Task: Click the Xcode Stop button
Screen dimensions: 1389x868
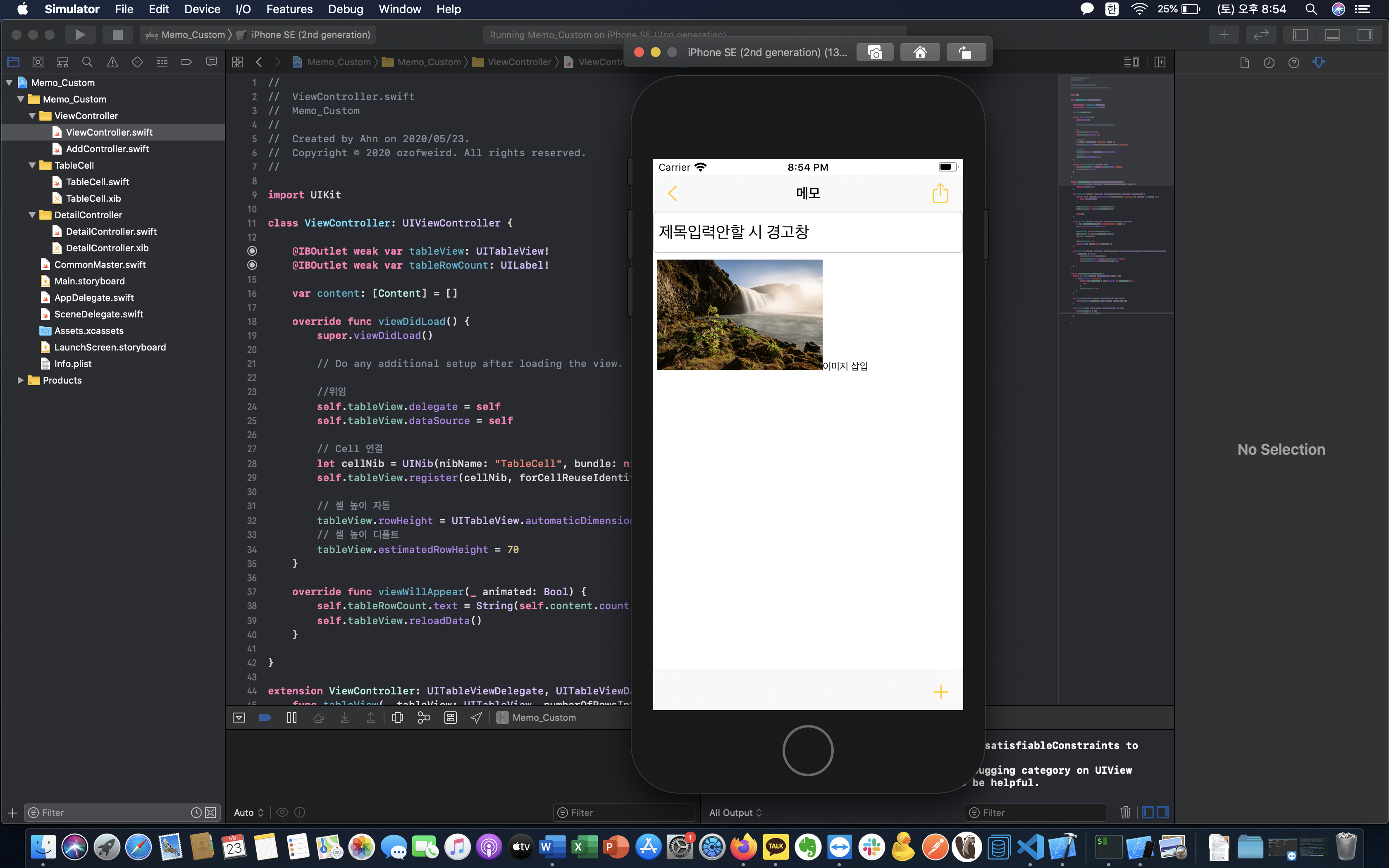Action: click(x=117, y=34)
